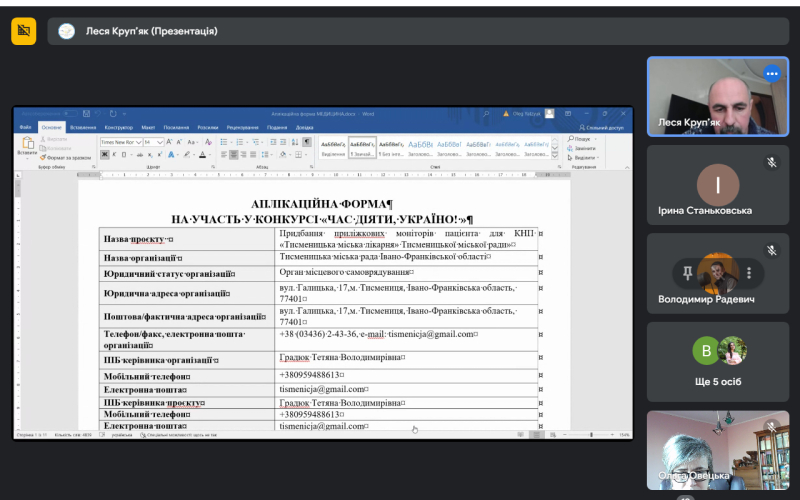The height and width of the screenshot is (500, 800).
Task: Switch to the Конструктор ribbon tab
Action: point(118,128)
